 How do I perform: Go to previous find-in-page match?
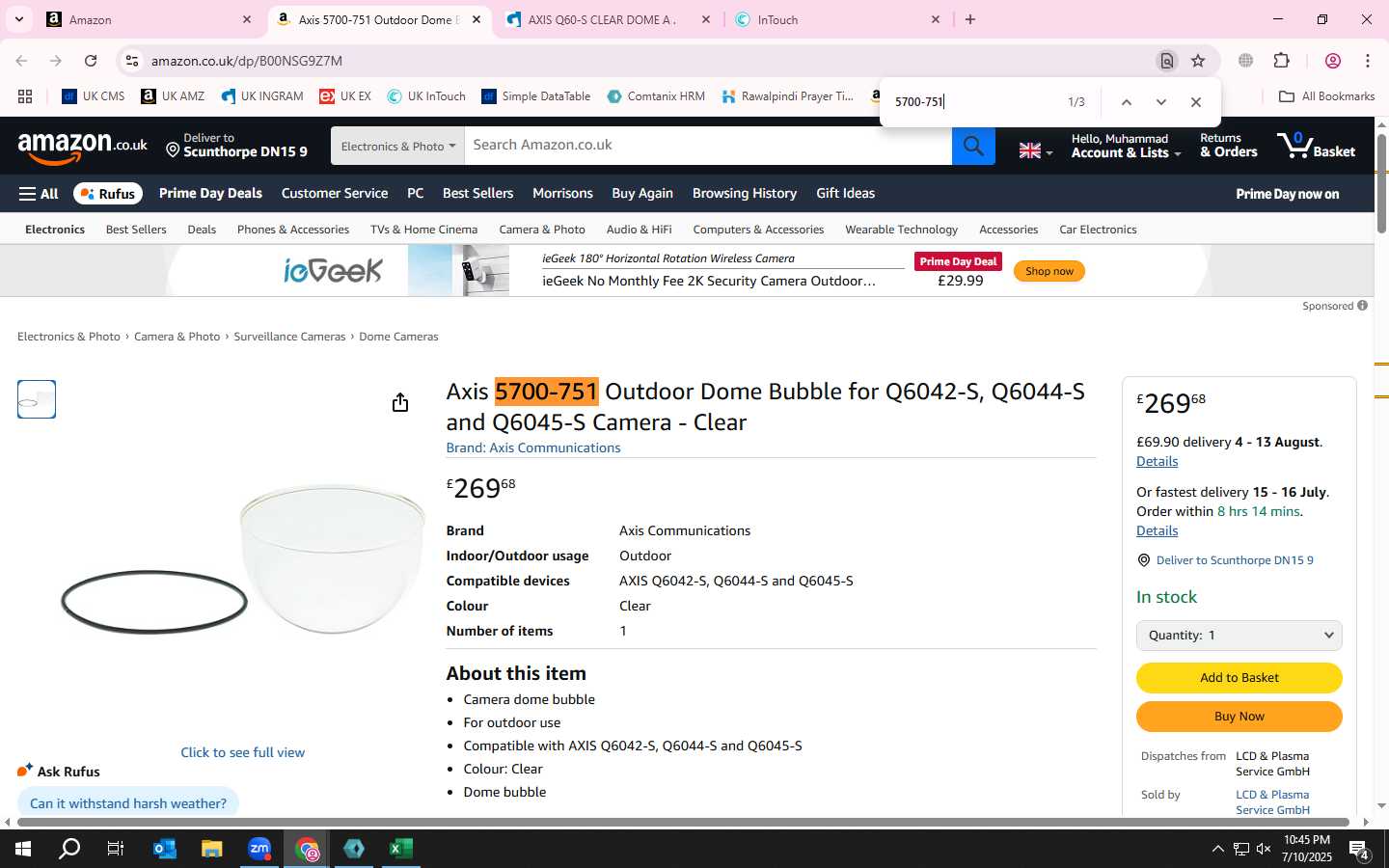click(x=1126, y=102)
